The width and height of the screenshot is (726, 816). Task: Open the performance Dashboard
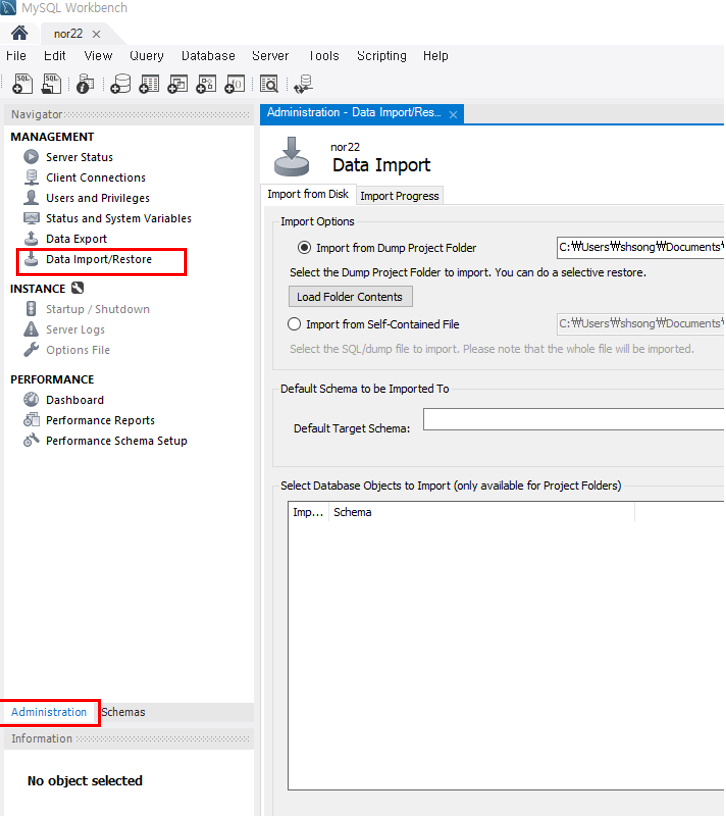[74, 400]
